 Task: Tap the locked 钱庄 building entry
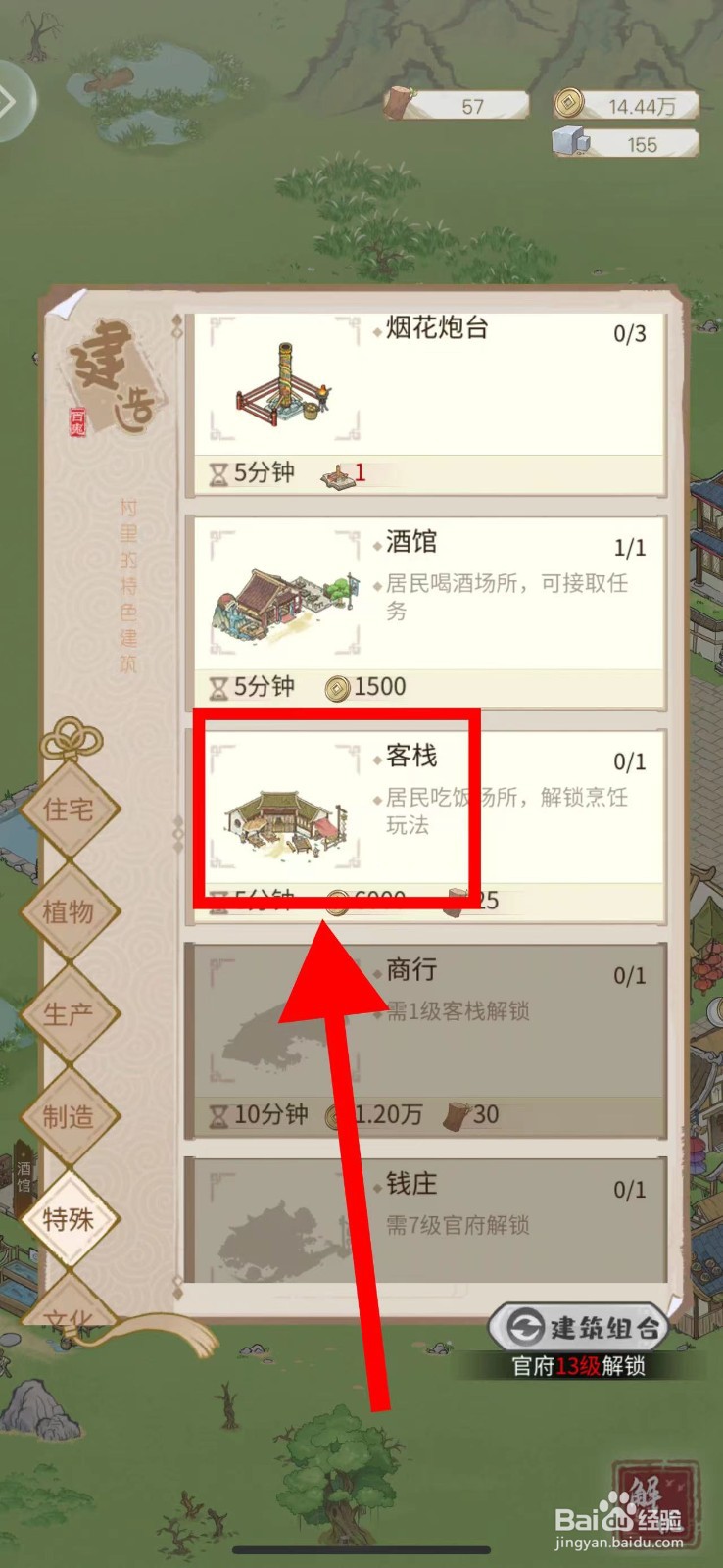pyautogui.click(x=425, y=1220)
